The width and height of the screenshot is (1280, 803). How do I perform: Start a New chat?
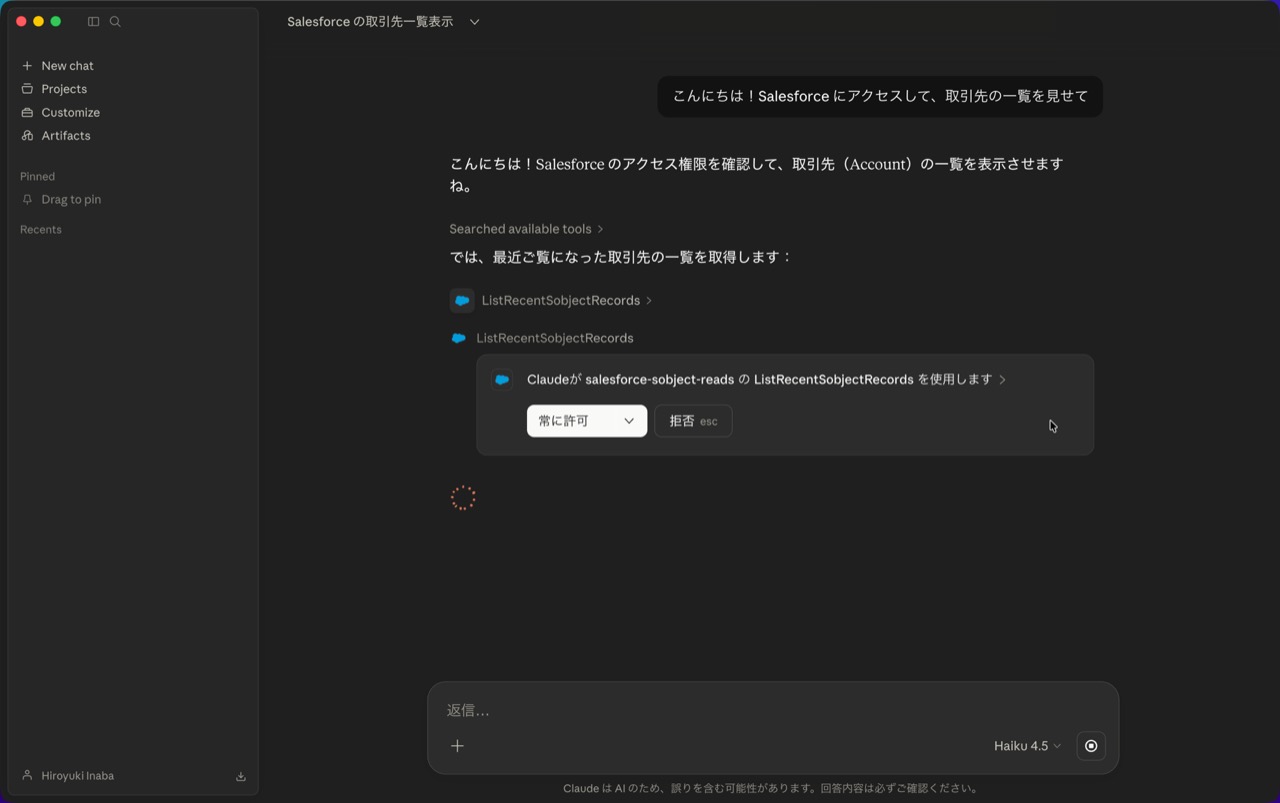pyautogui.click(x=67, y=66)
